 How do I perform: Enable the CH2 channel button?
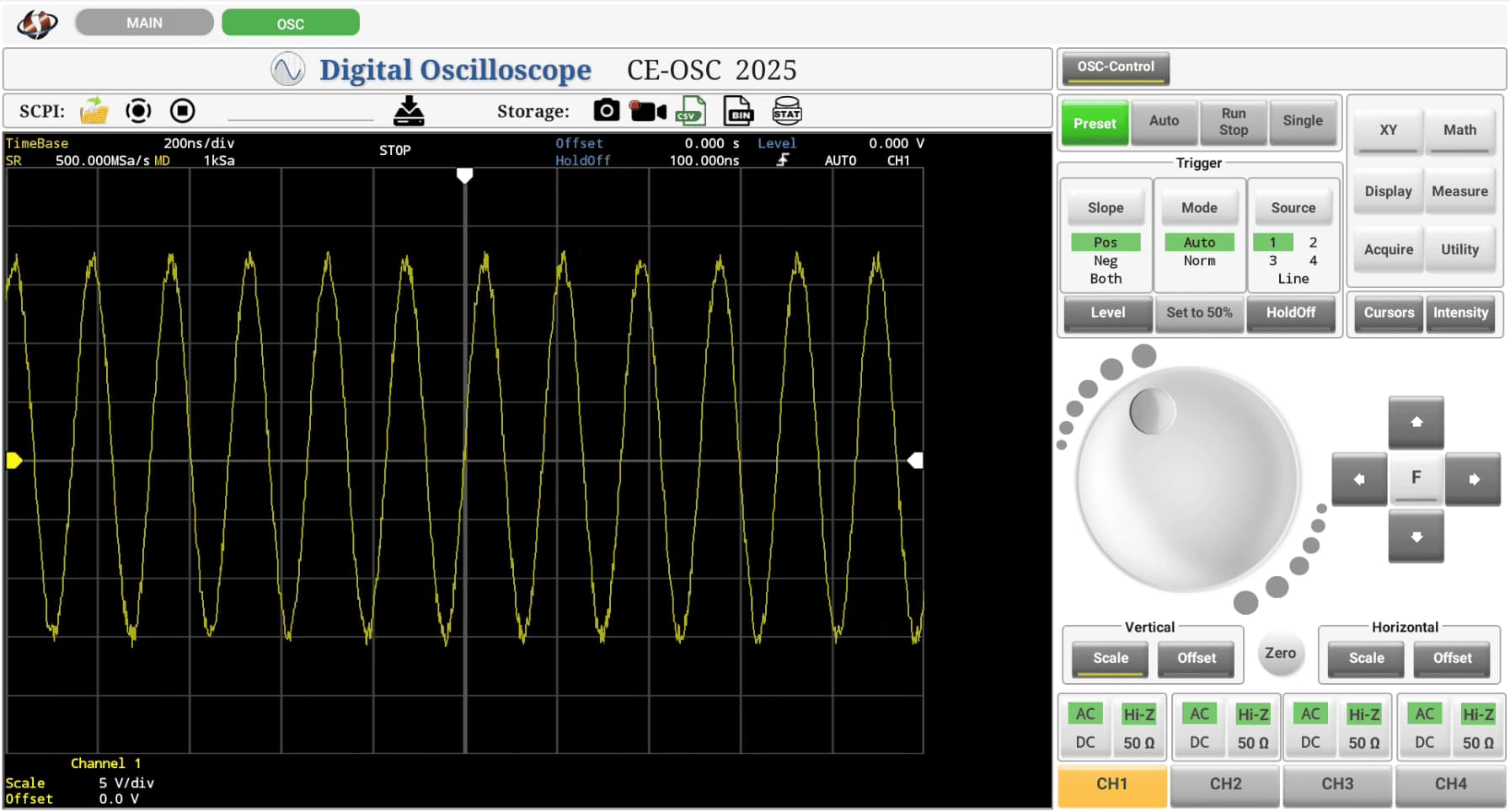[x=1226, y=785]
